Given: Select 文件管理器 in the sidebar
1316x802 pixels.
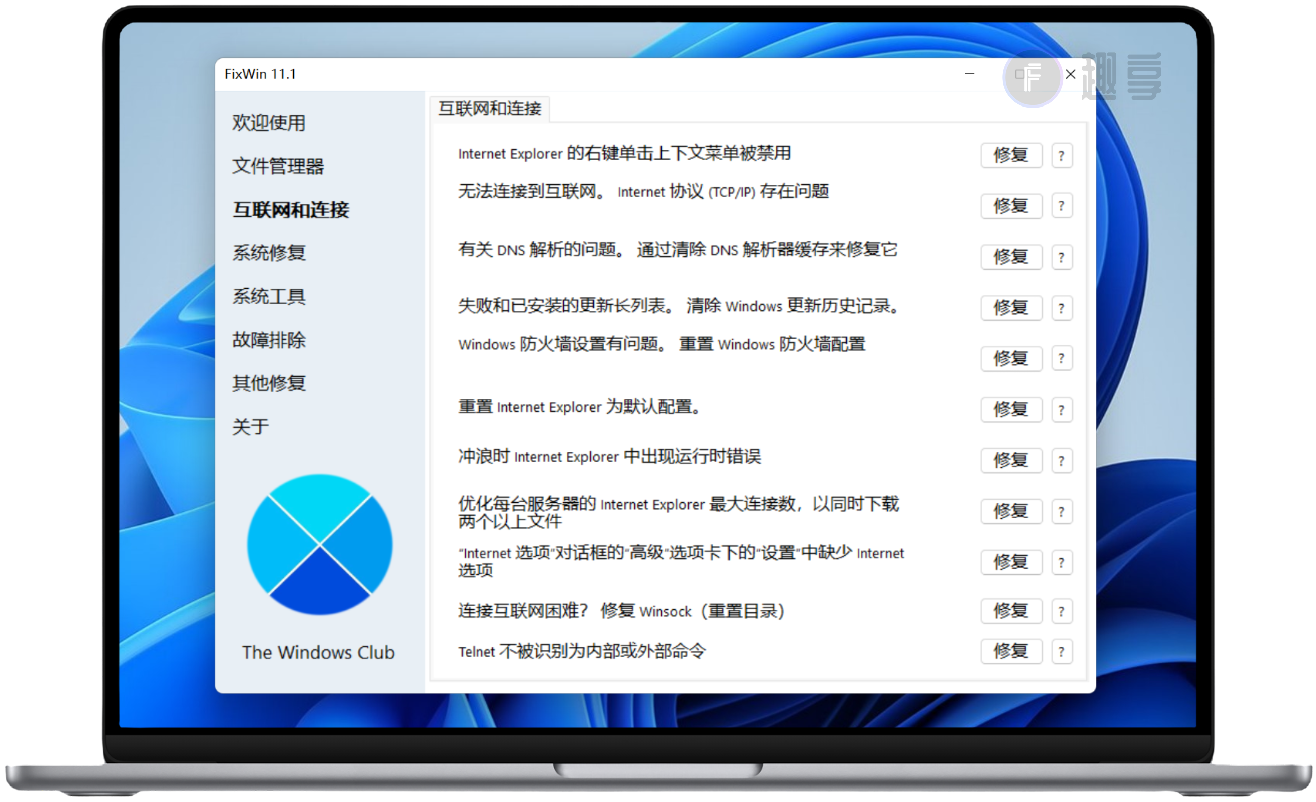Looking at the screenshot, I should pyautogui.click(x=279, y=166).
